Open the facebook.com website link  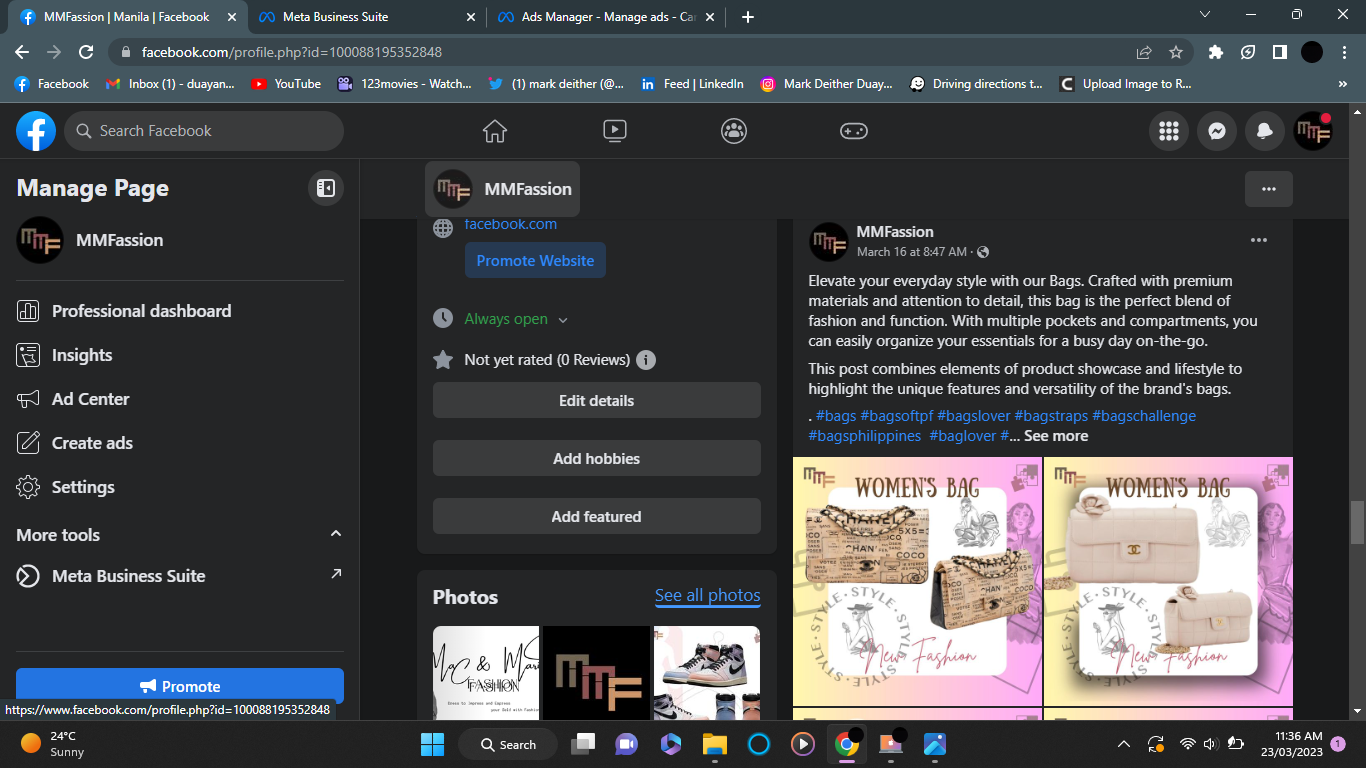[x=511, y=224]
